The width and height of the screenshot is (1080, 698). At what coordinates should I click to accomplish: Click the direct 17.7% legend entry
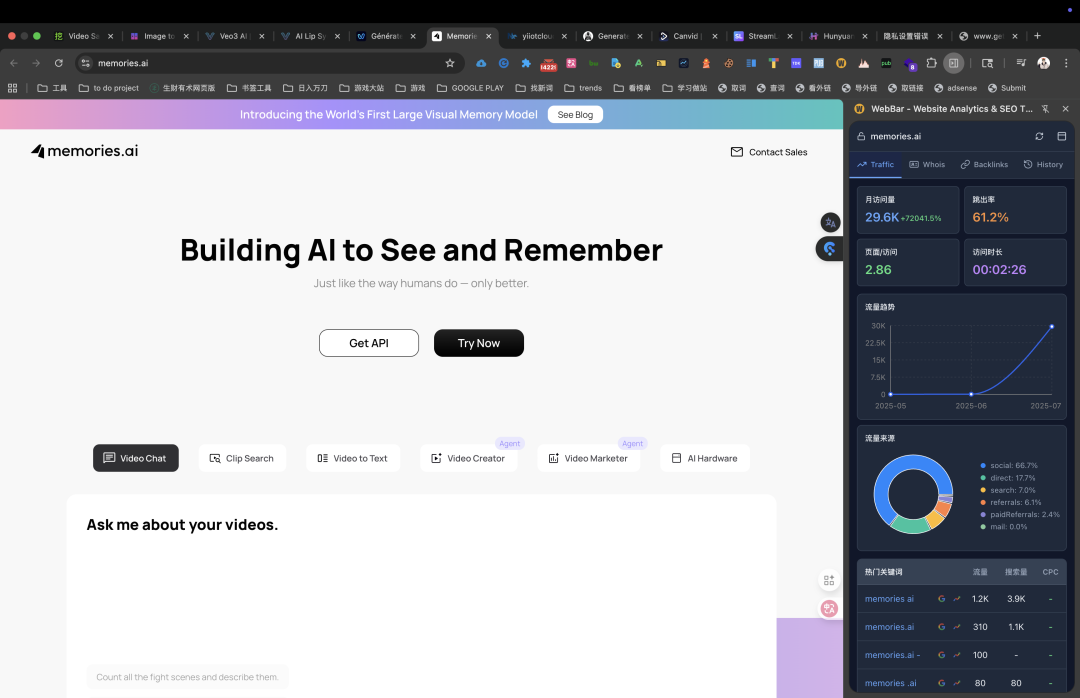click(x=1007, y=478)
